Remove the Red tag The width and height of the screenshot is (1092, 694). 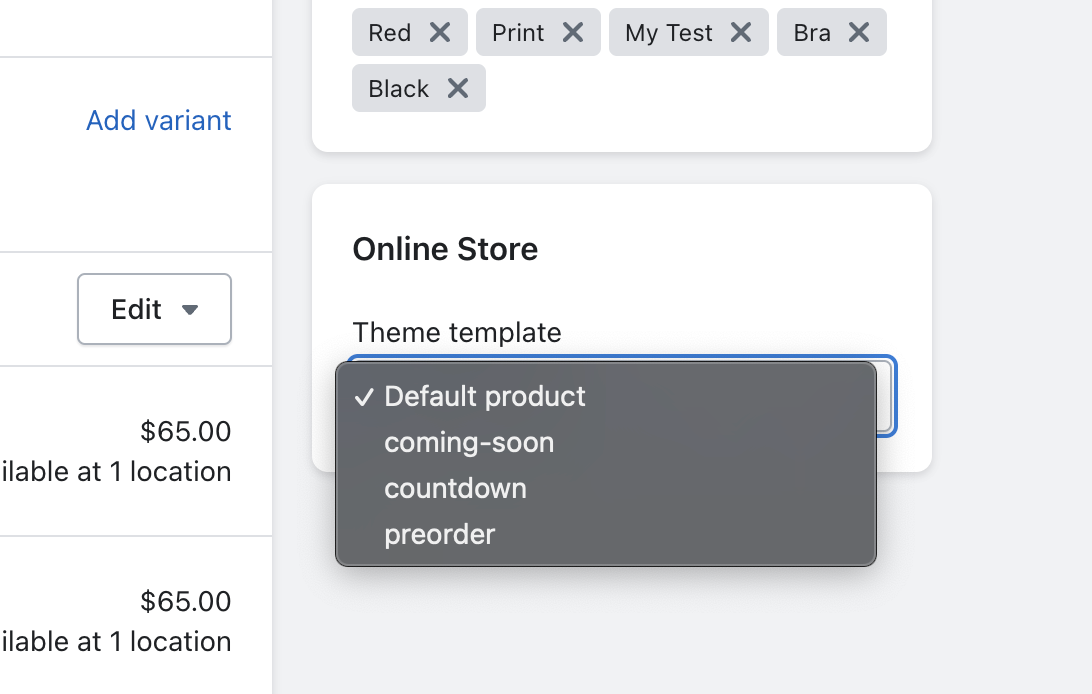(x=440, y=33)
